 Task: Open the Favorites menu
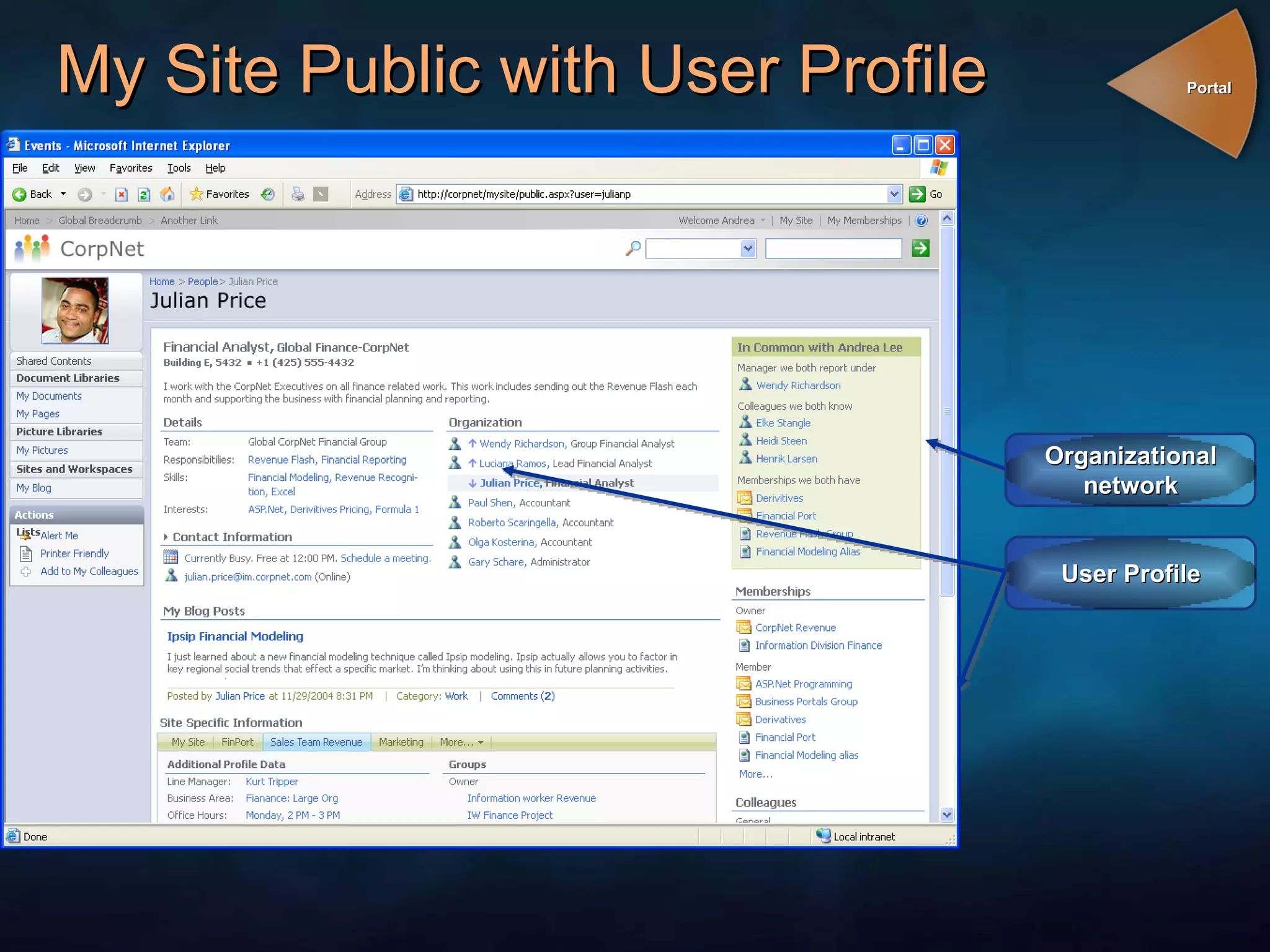(x=131, y=168)
